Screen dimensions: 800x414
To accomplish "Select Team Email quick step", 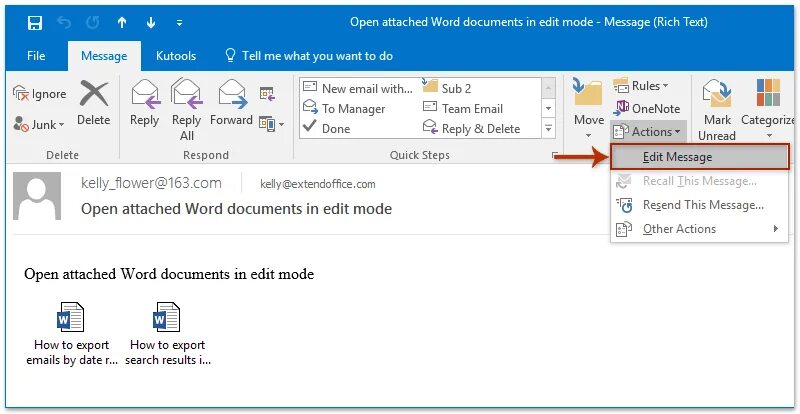I will pos(463,109).
